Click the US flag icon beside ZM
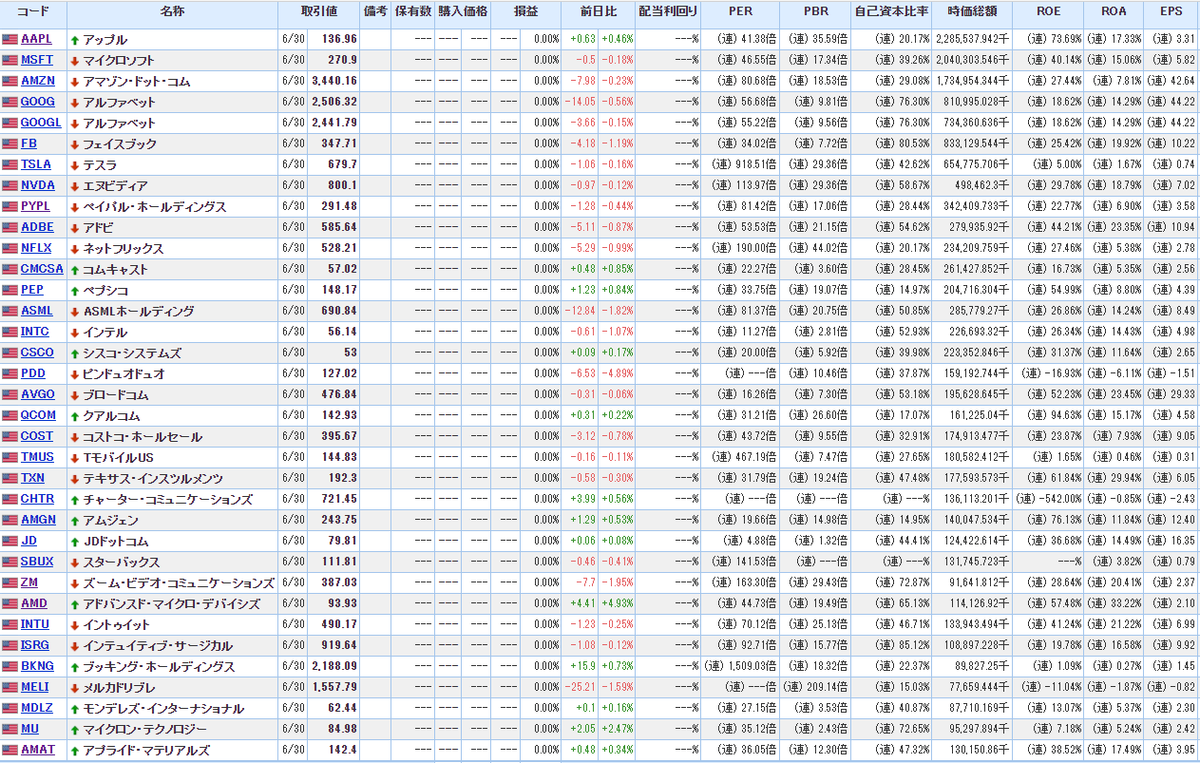Image resolution: width=1200 pixels, height=763 pixels. click(x=10, y=583)
